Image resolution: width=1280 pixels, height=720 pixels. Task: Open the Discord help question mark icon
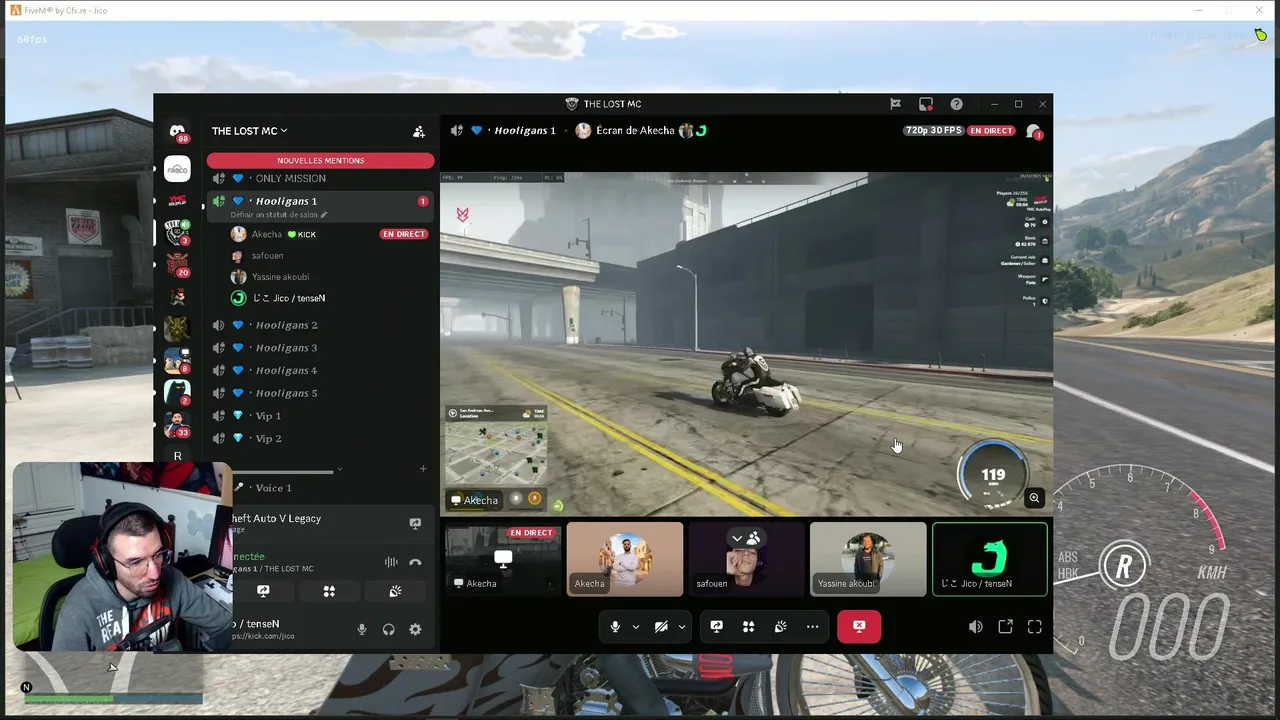pos(956,104)
